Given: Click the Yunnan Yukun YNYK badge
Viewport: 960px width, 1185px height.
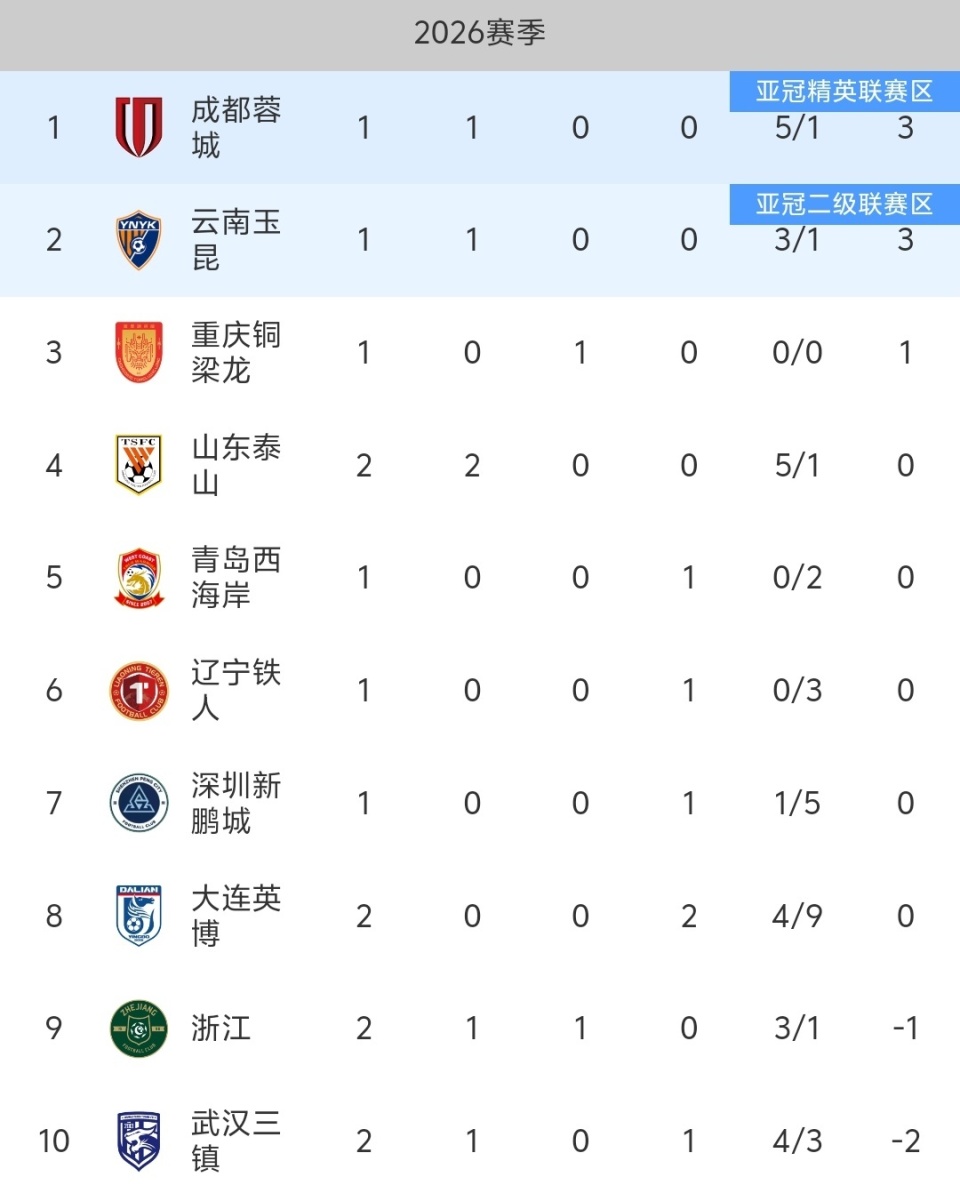Looking at the screenshot, I should coord(138,240).
